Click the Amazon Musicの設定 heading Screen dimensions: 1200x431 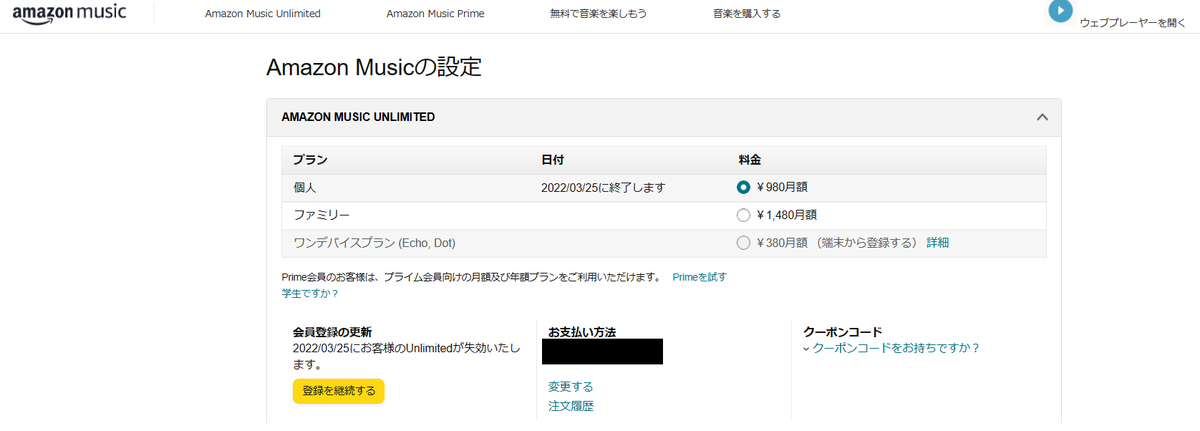pos(374,68)
